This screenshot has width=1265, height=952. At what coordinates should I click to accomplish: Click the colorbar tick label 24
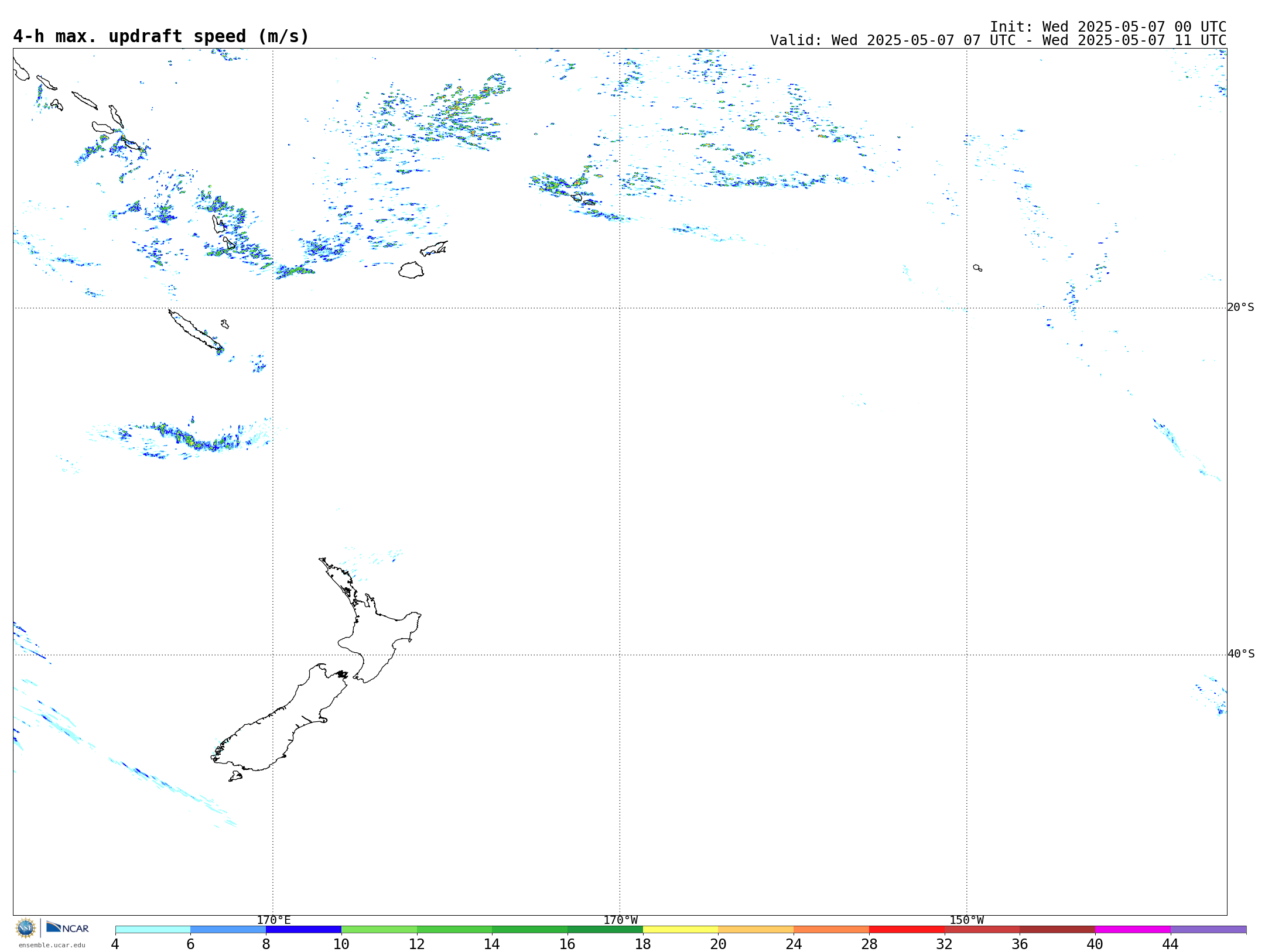[x=794, y=944]
